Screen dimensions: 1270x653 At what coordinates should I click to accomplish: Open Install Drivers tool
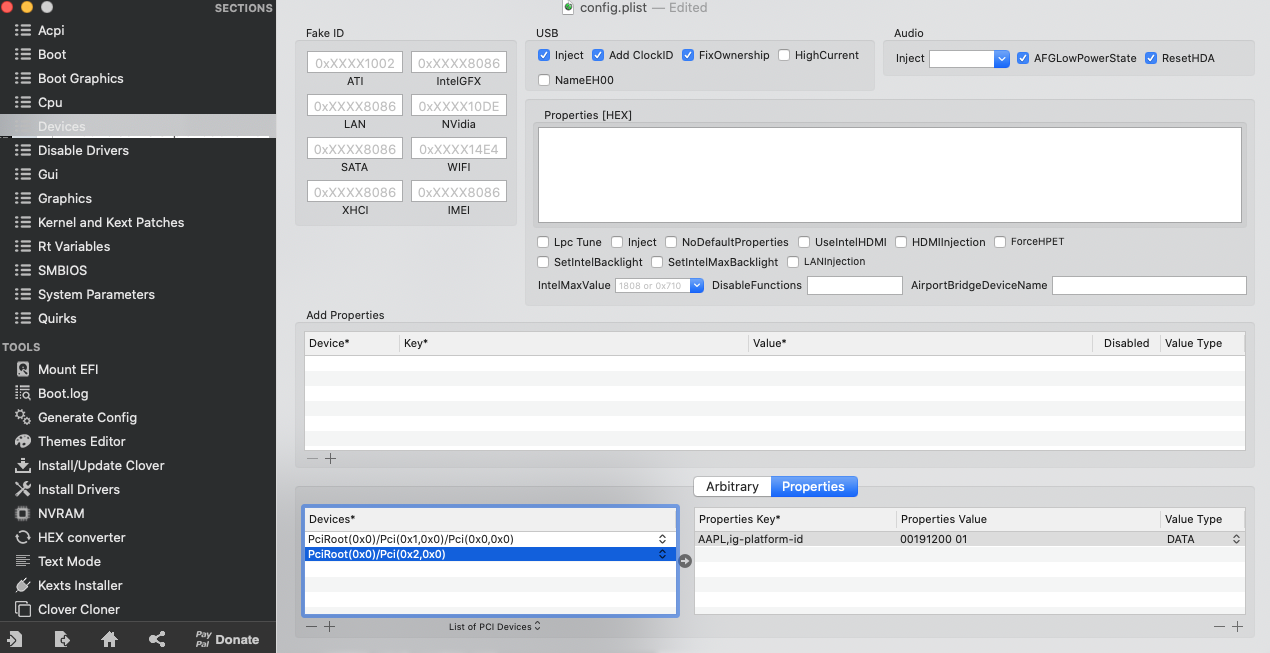tap(78, 489)
